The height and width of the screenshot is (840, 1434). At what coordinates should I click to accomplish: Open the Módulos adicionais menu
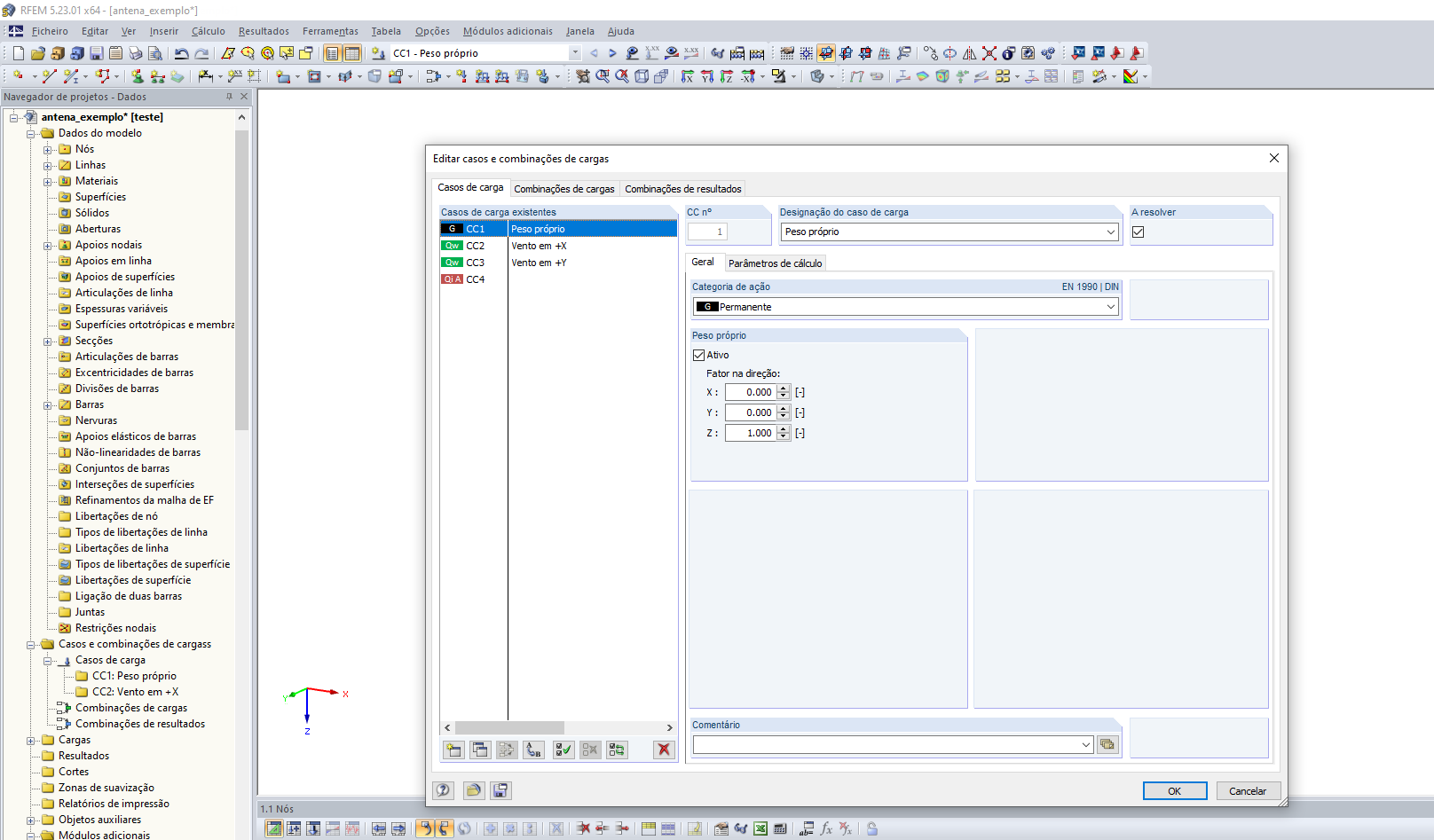pyautogui.click(x=508, y=31)
